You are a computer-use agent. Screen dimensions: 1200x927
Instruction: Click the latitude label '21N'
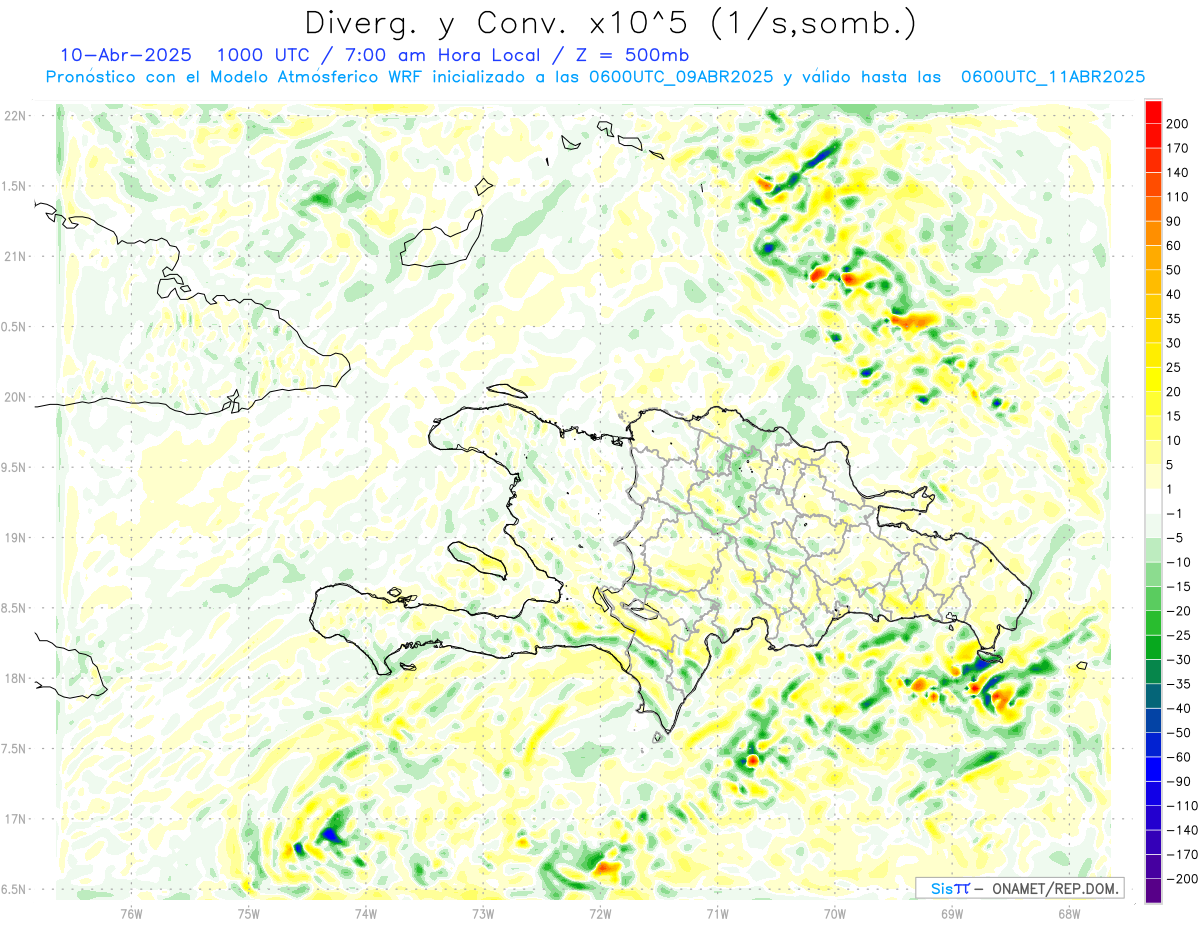[15, 257]
